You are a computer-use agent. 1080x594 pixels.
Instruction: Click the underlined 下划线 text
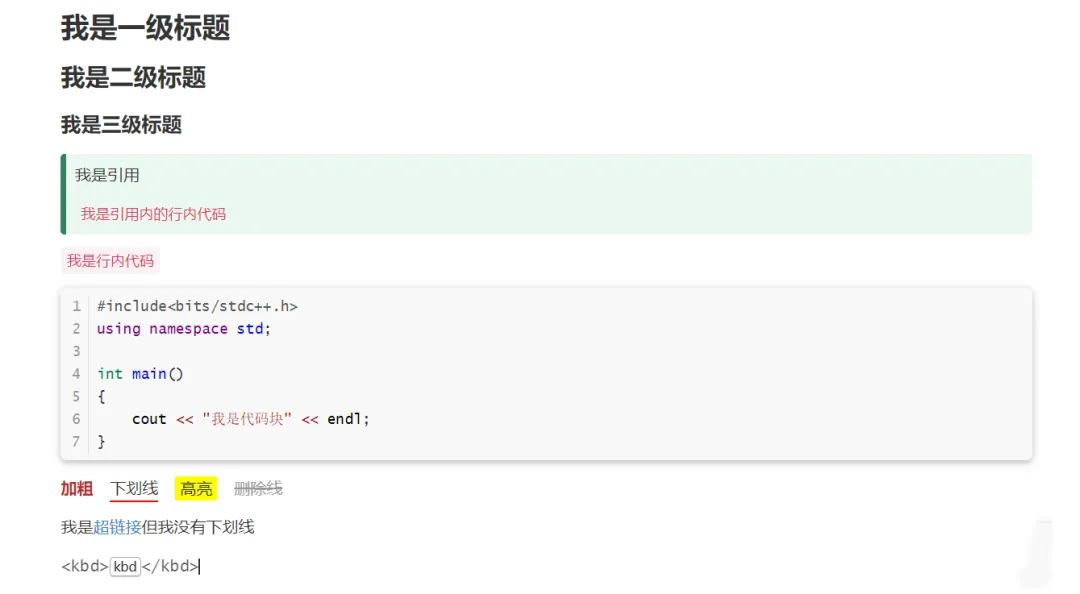pyautogui.click(x=134, y=489)
